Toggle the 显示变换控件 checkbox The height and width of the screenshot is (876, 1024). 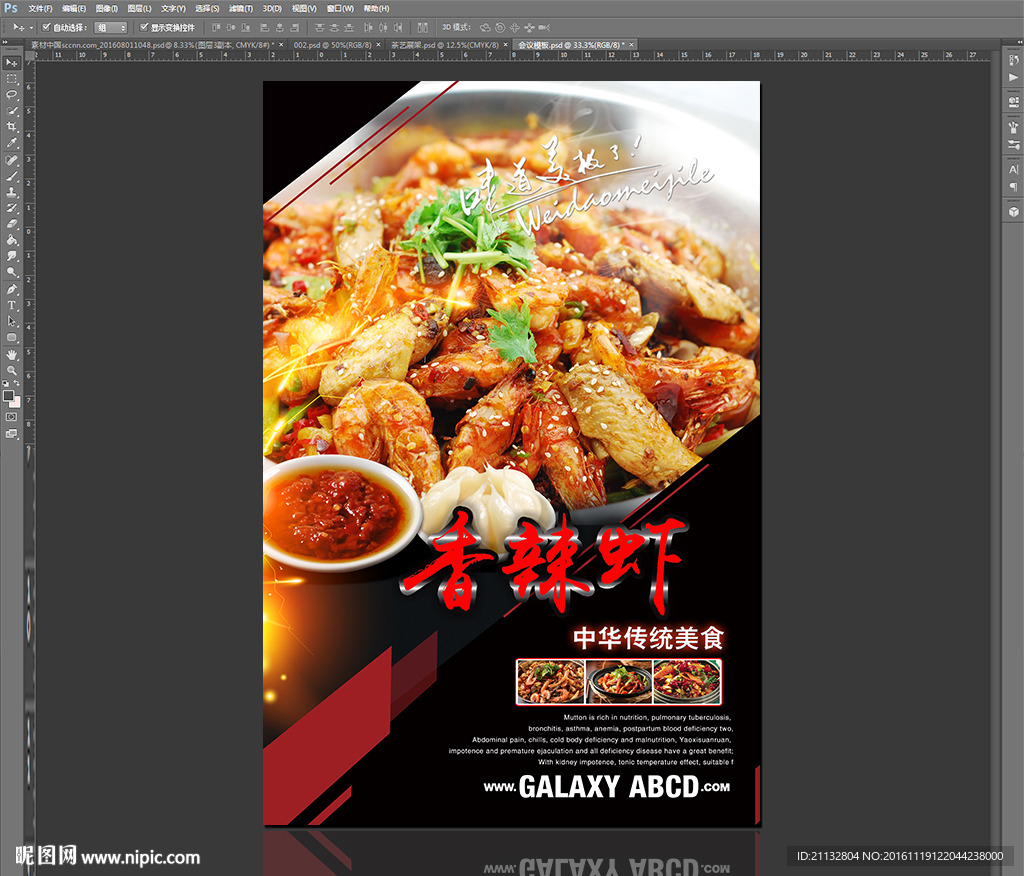coord(144,27)
